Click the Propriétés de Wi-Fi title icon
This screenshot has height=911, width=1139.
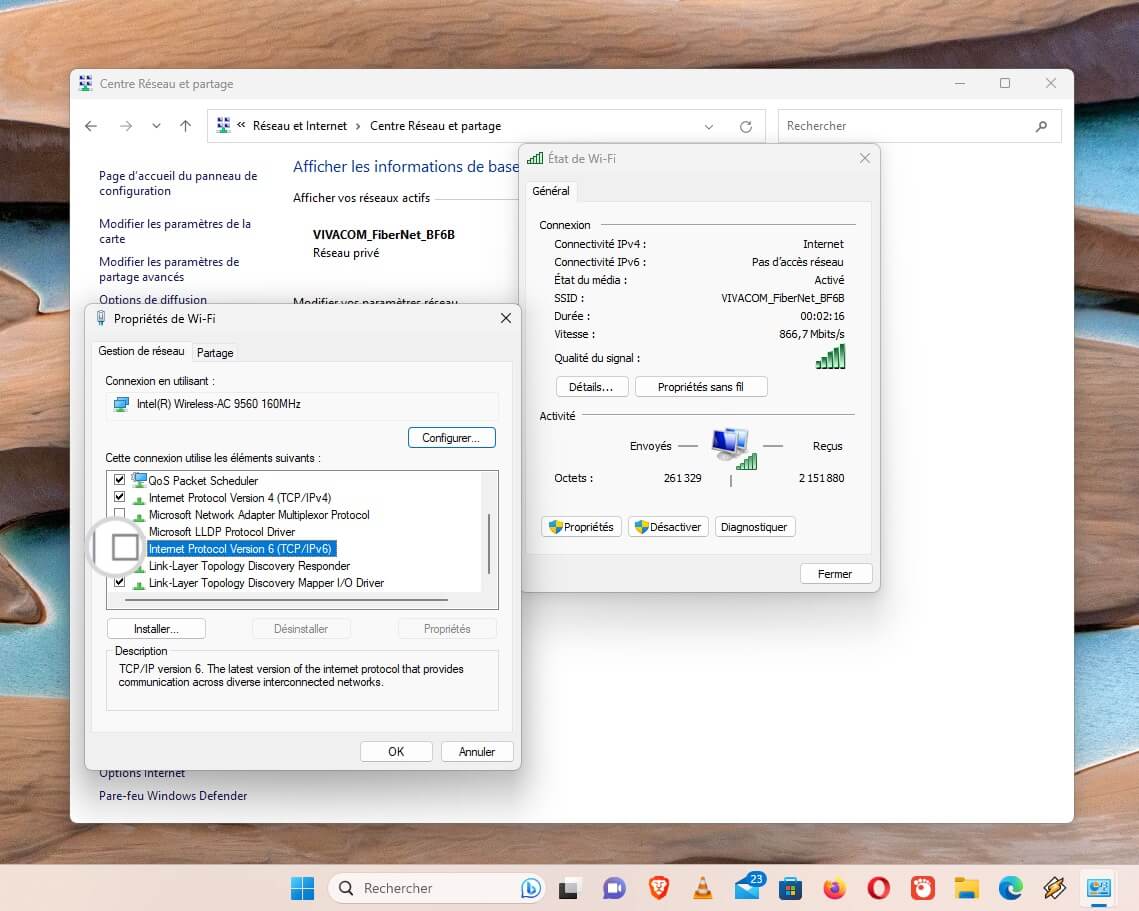[101, 318]
